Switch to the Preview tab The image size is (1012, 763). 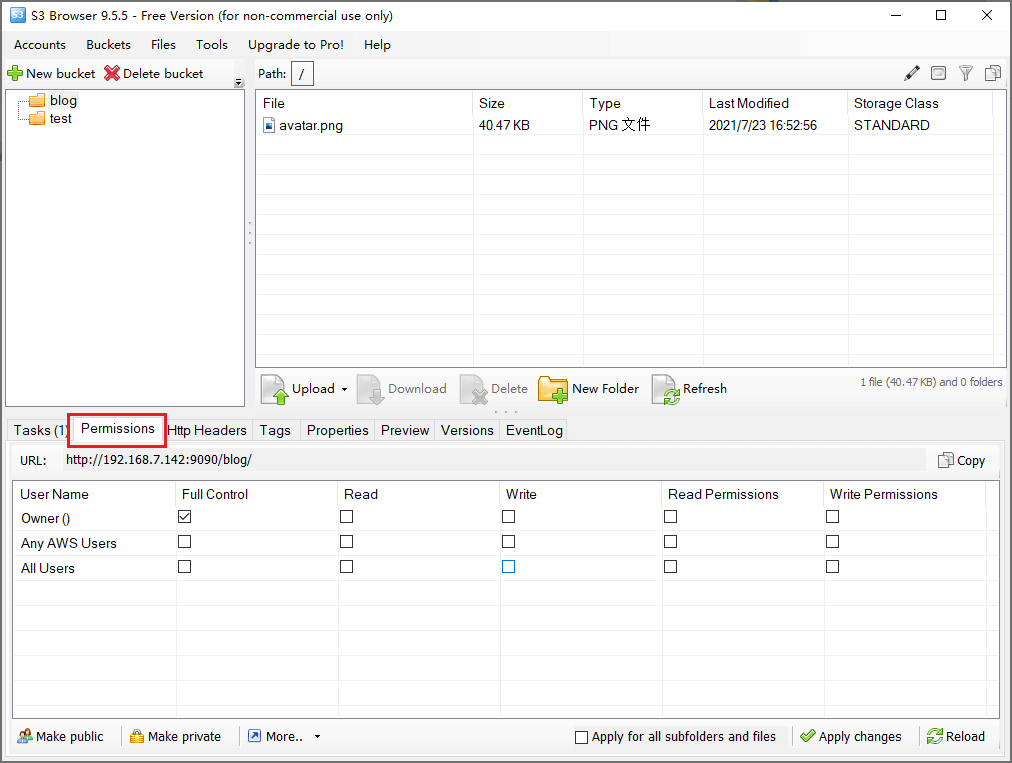click(405, 431)
